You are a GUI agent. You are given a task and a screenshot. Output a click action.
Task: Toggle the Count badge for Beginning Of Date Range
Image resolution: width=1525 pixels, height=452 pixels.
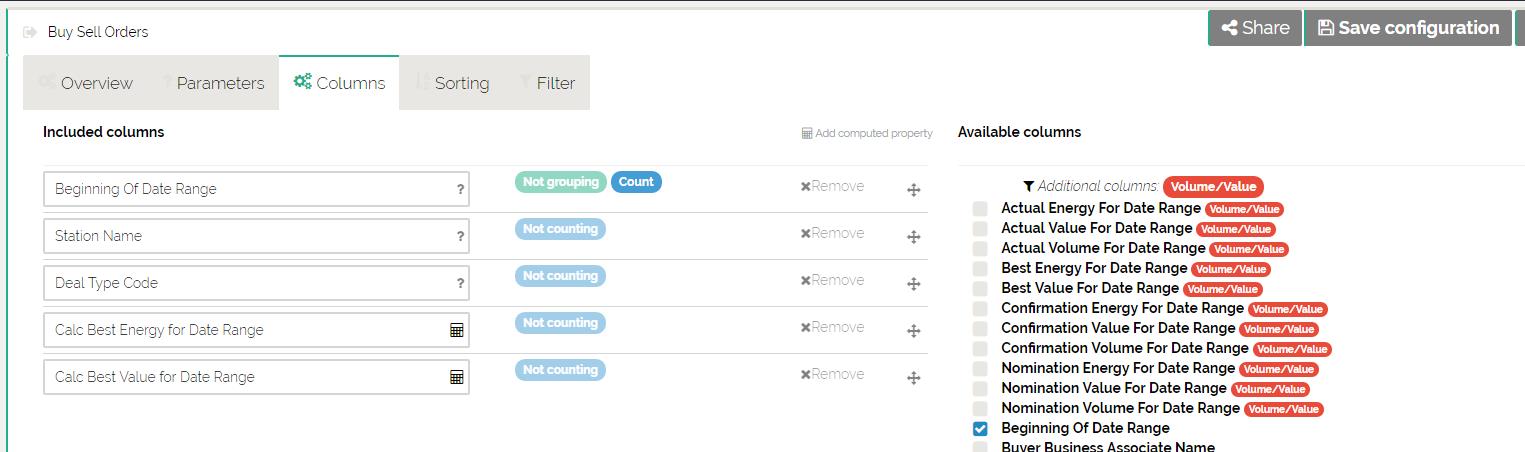[x=636, y=182]
